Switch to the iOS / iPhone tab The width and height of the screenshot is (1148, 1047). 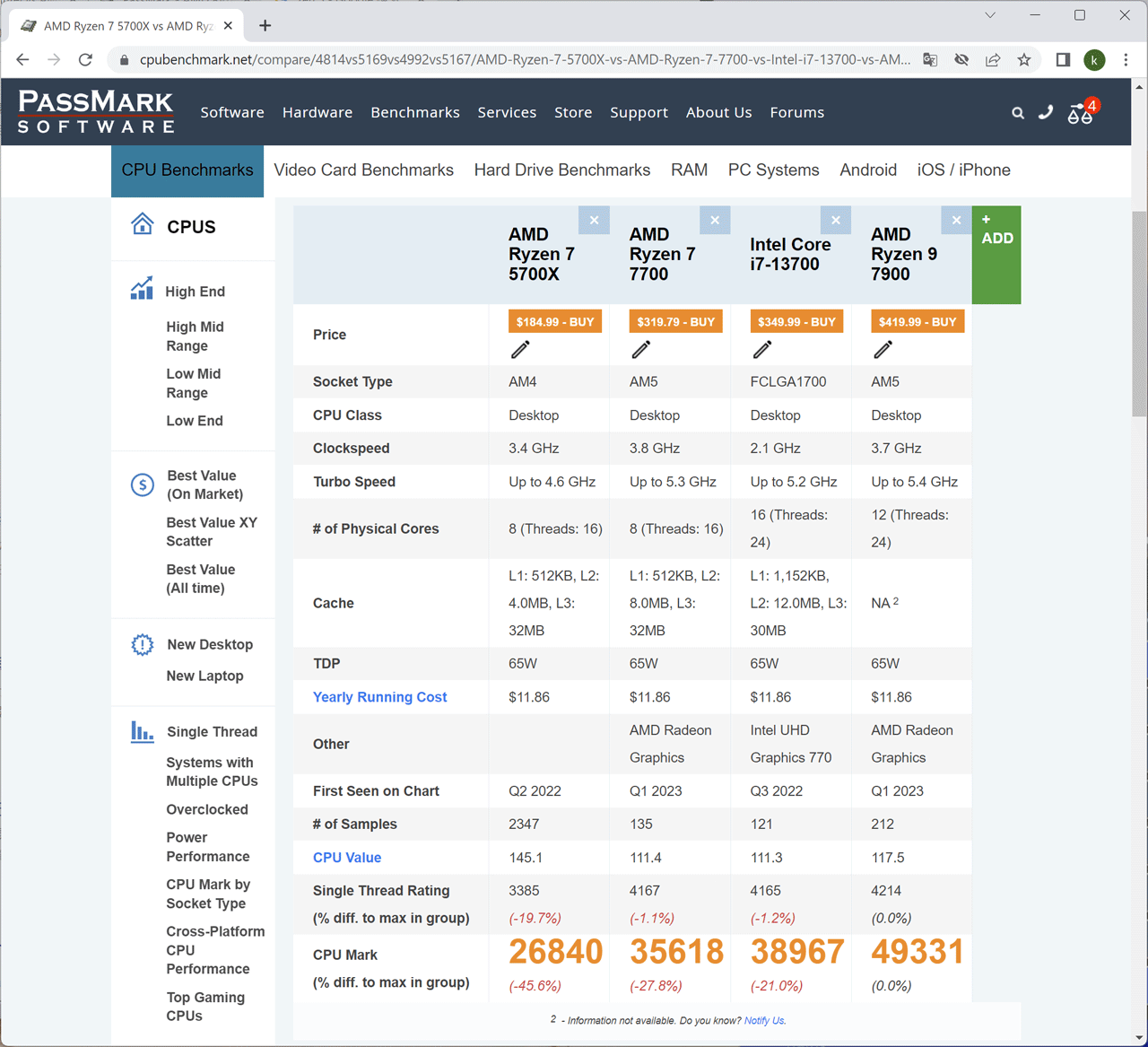(x=964, y=170)
